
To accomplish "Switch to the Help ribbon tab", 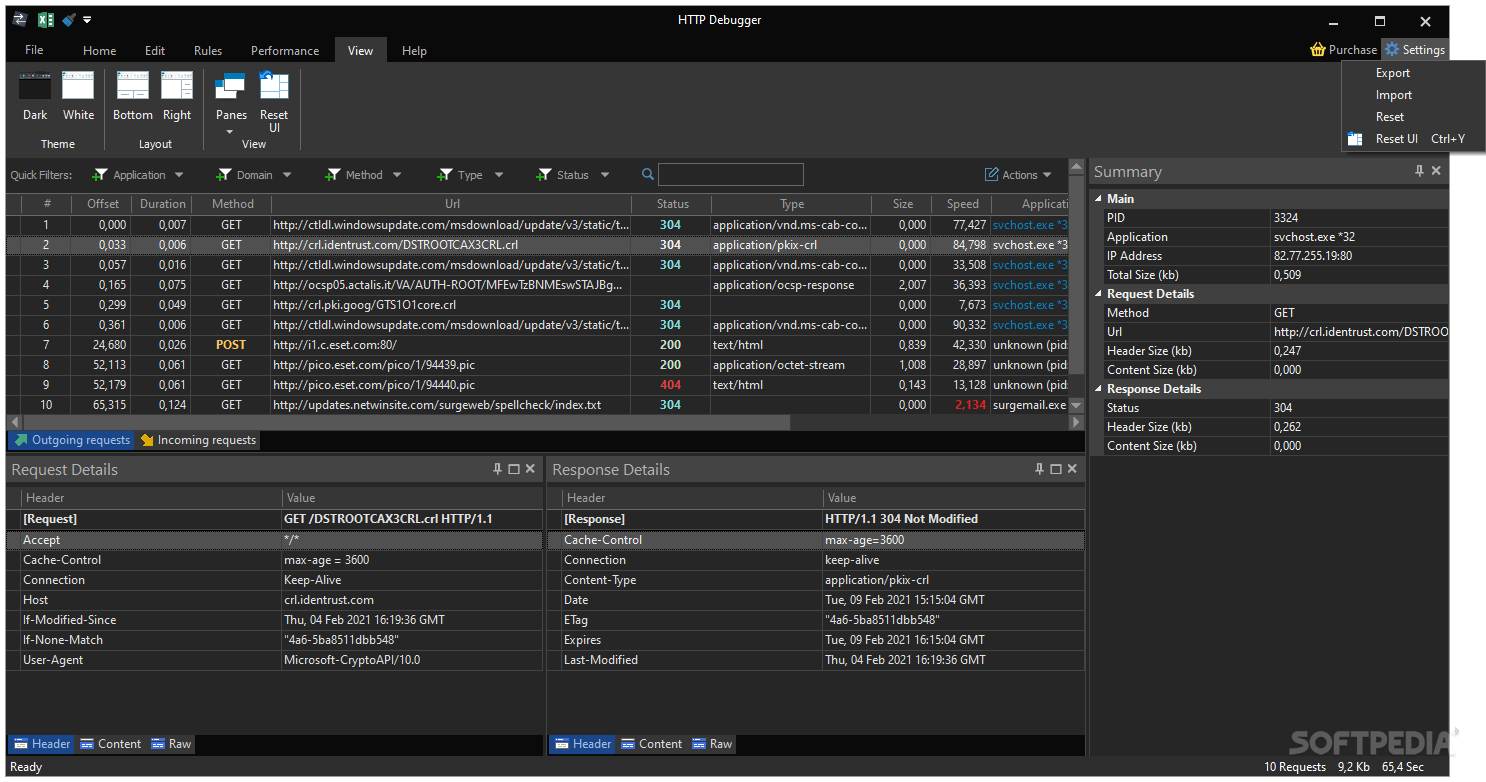I will (x=414, y=51).
